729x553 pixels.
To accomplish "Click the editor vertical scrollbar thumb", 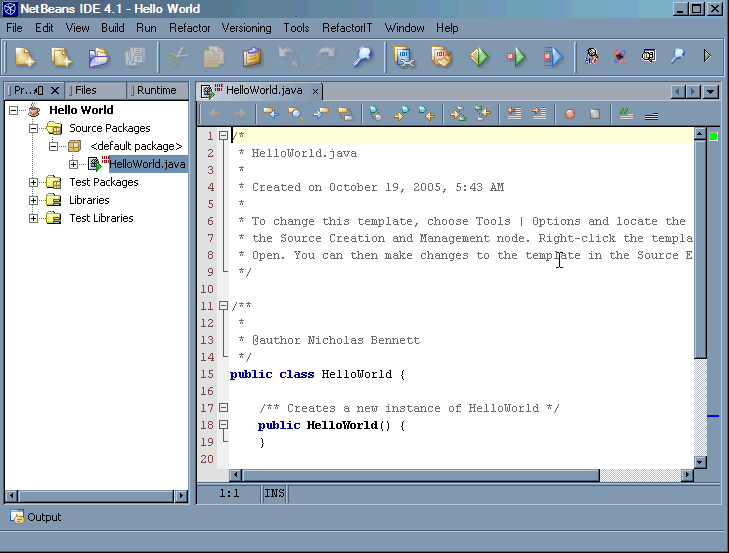I will click(x=700, y=249).
